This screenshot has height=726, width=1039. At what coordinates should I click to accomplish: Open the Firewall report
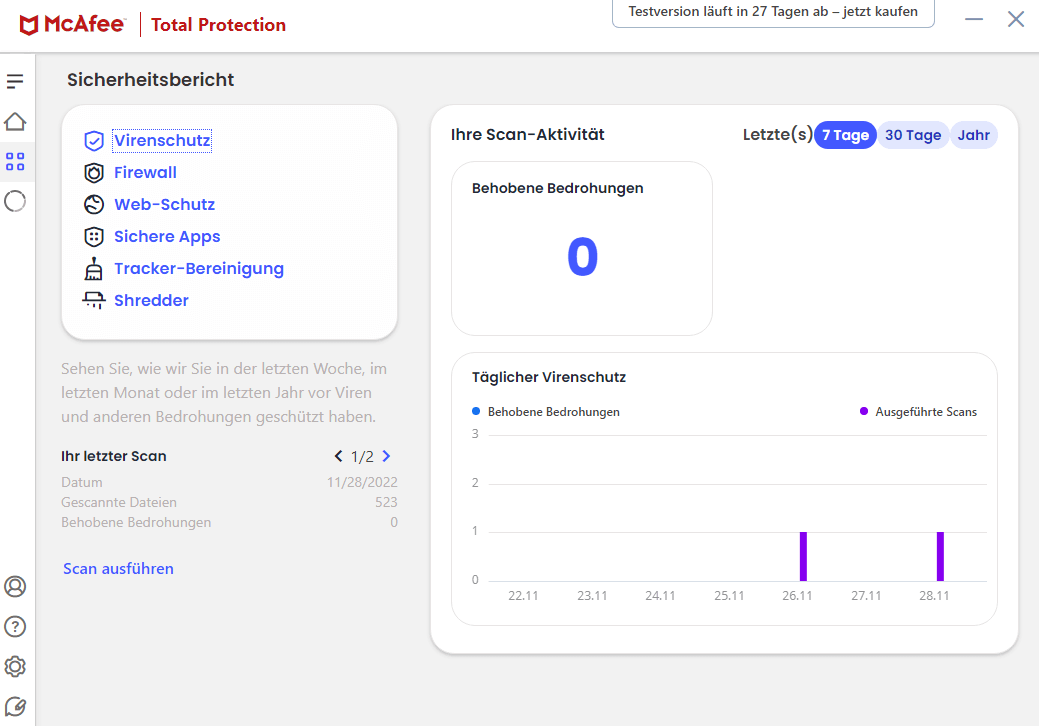[x=145, y=173]
